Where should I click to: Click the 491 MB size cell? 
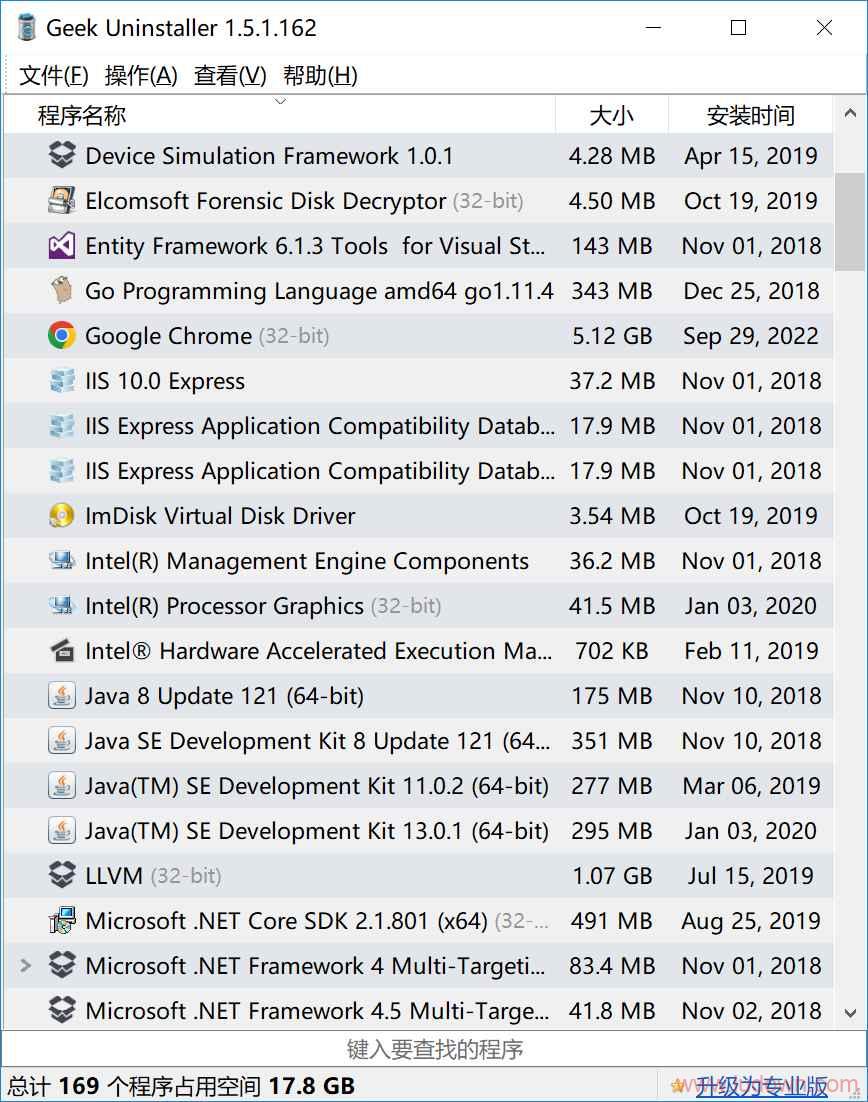click(611, 920)
